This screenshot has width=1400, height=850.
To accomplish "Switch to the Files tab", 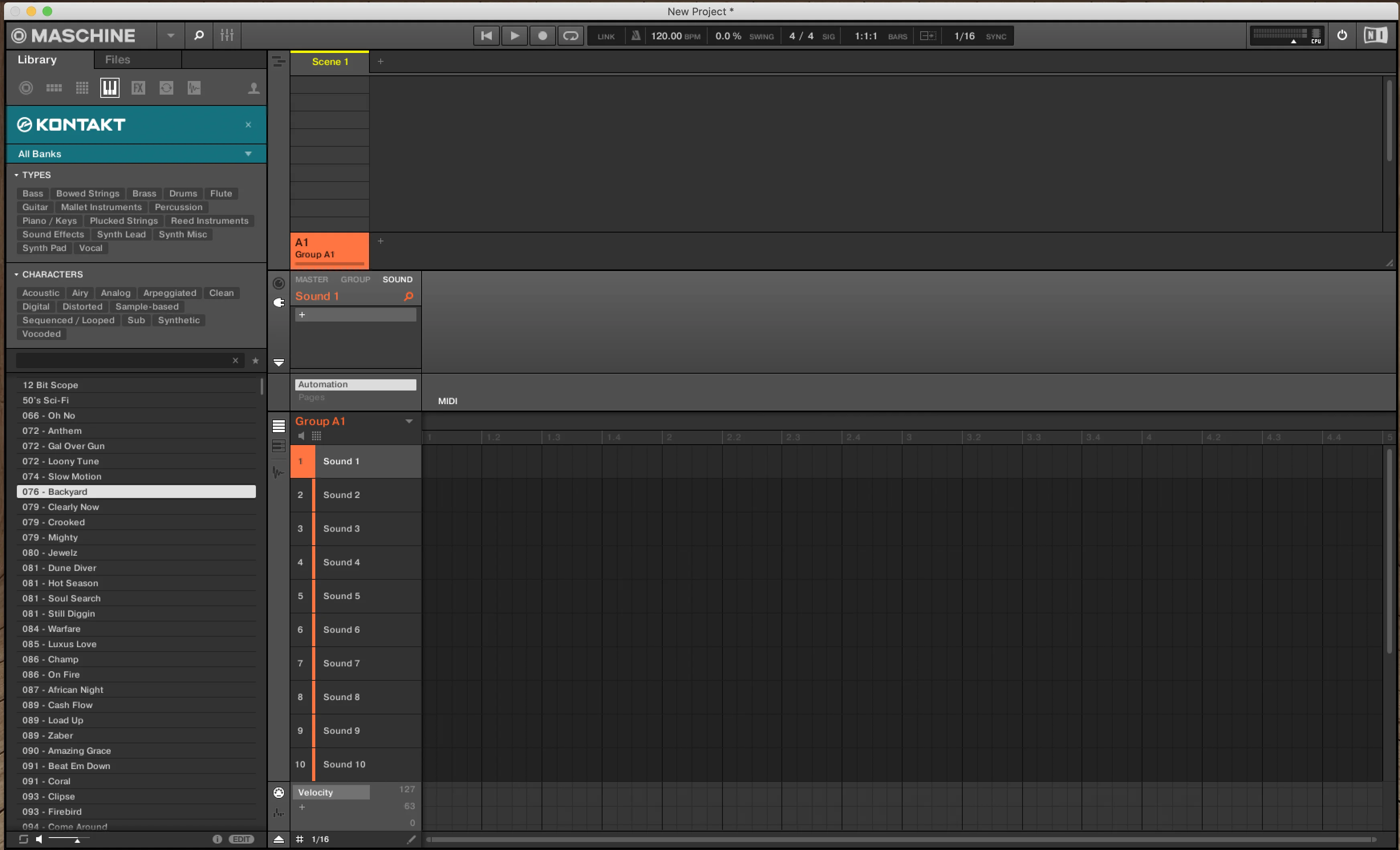I will 118,60.
